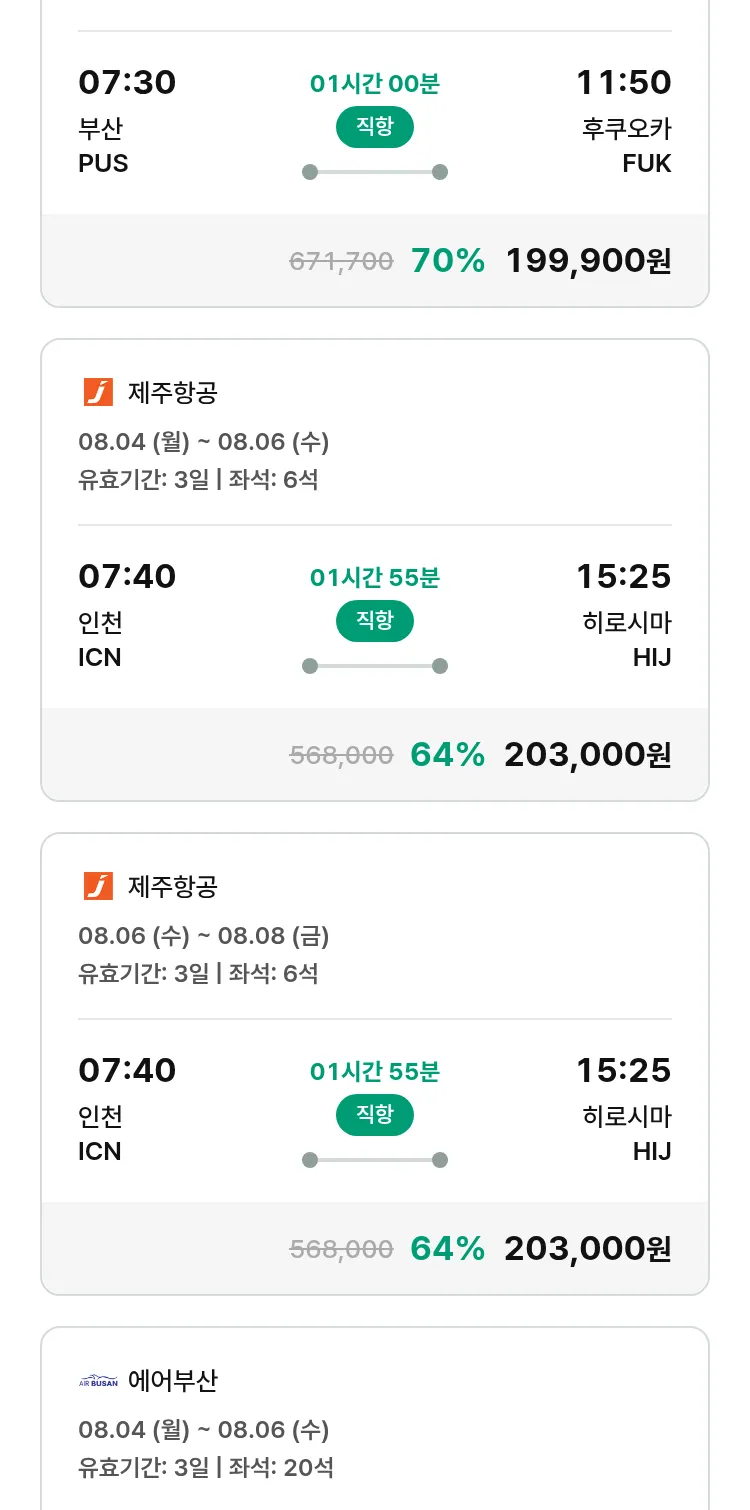Select the 199,900원 fare for Busan to Fukuoka
The width and height of the screenshot is (750, 1510).
tap(588, 261)
